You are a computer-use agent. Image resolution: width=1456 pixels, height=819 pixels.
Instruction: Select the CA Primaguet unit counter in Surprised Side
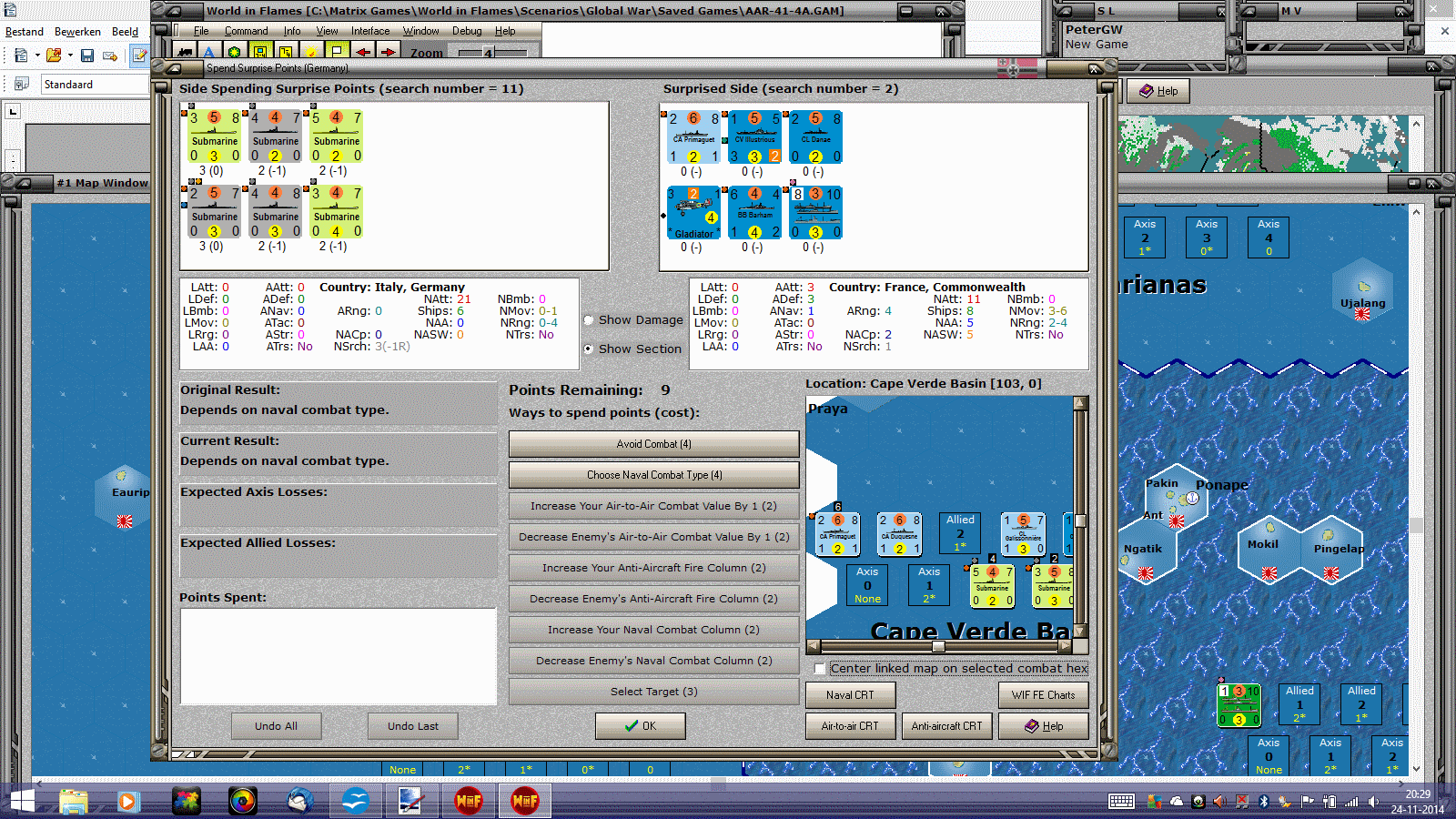693,137
